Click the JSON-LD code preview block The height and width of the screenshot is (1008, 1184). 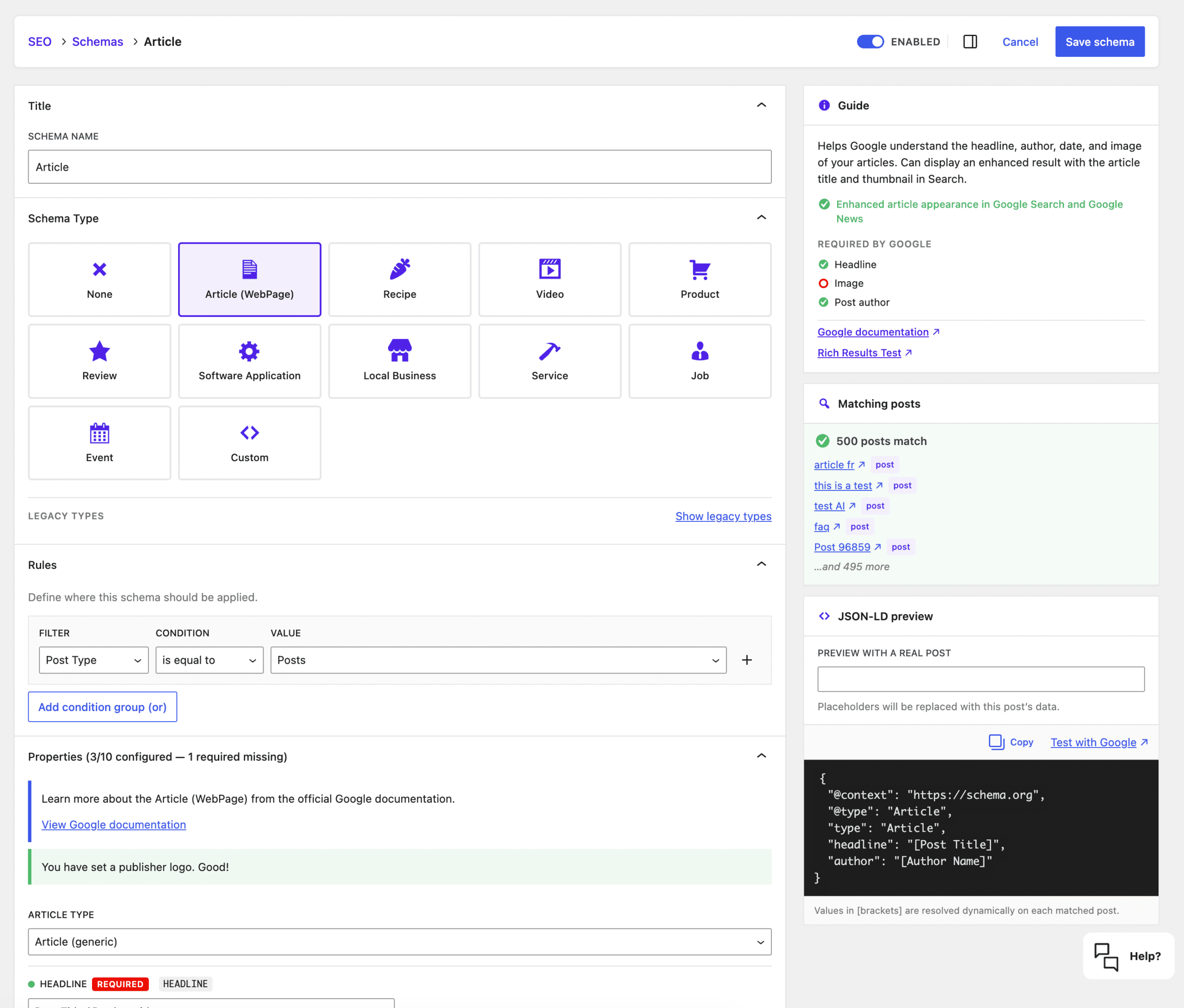tap(980, 828)
